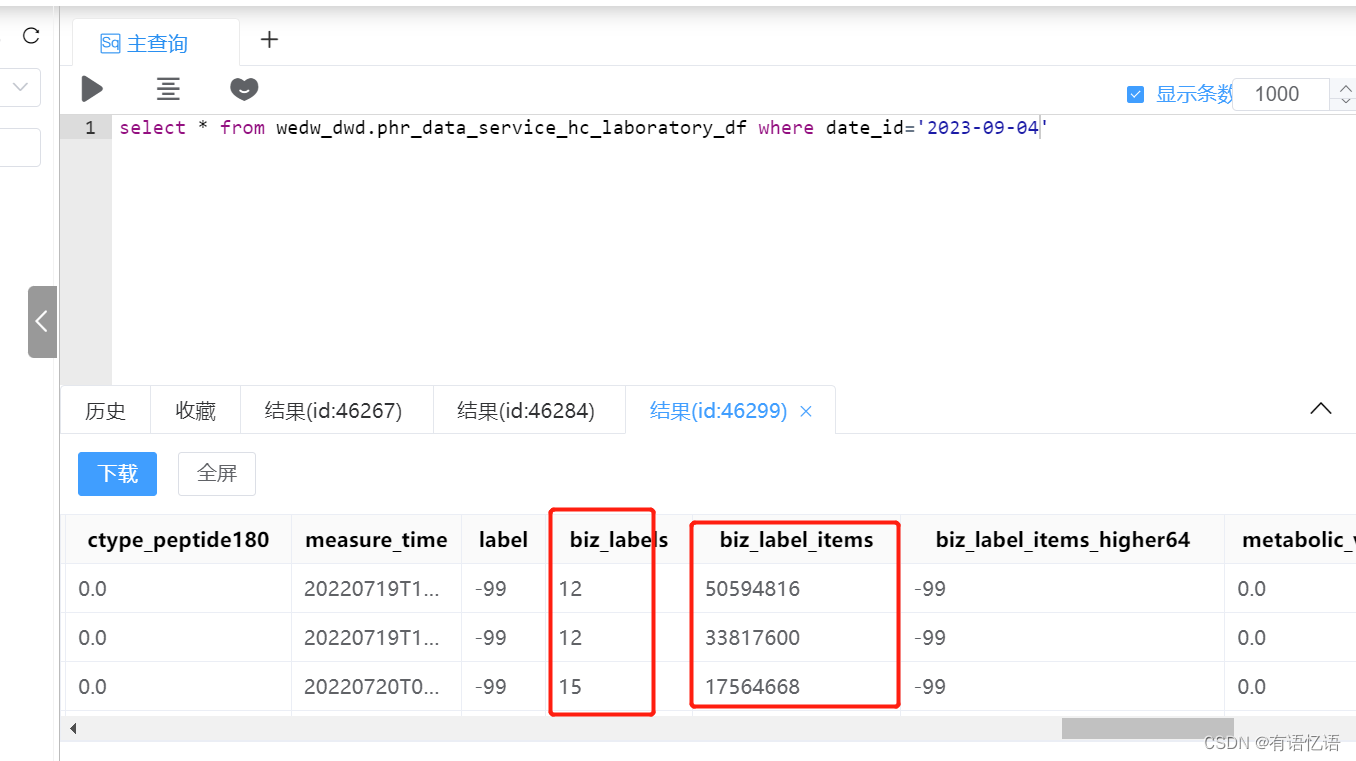This screenshot has width=1356, height=761.
Task: Switch to the 收藏 tab
Action: tap(195, 411)
